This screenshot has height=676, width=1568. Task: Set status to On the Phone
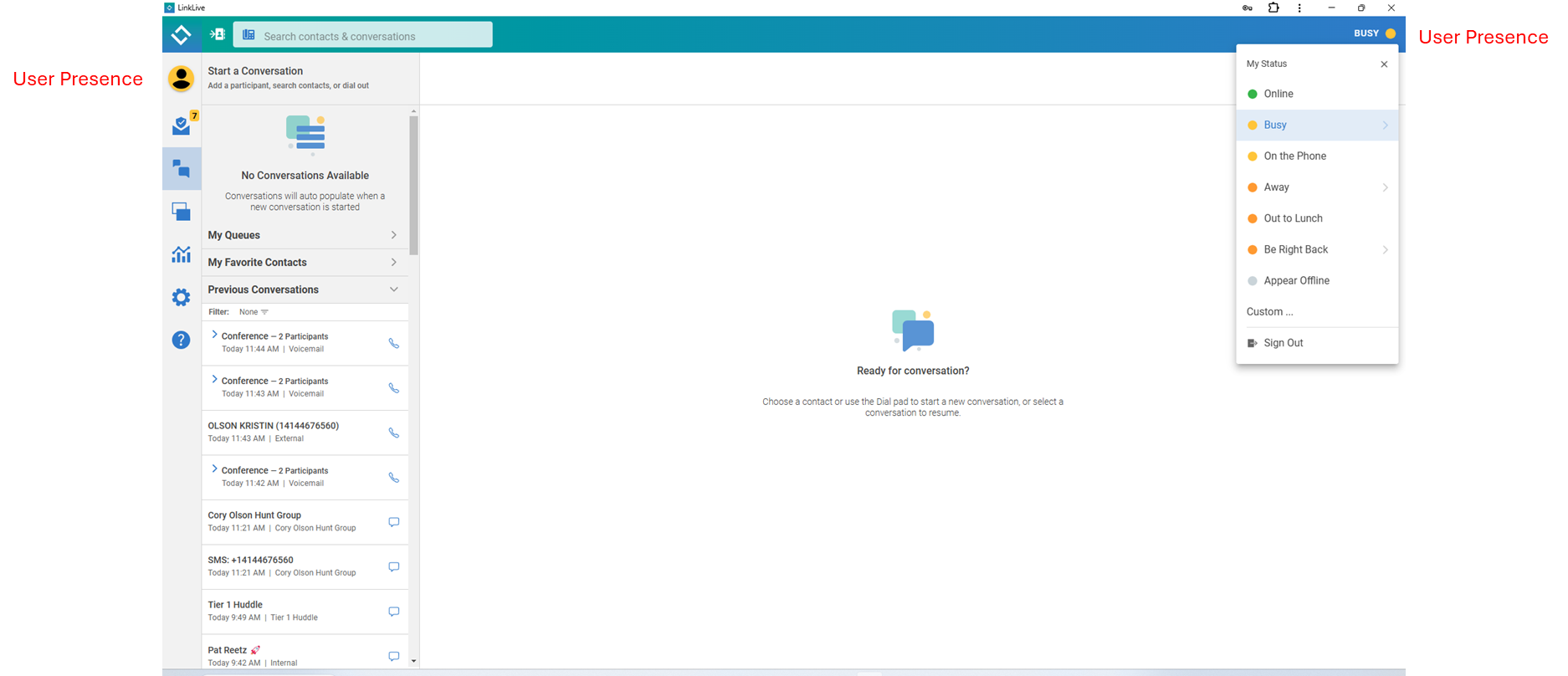click(x=1294, y=156)
